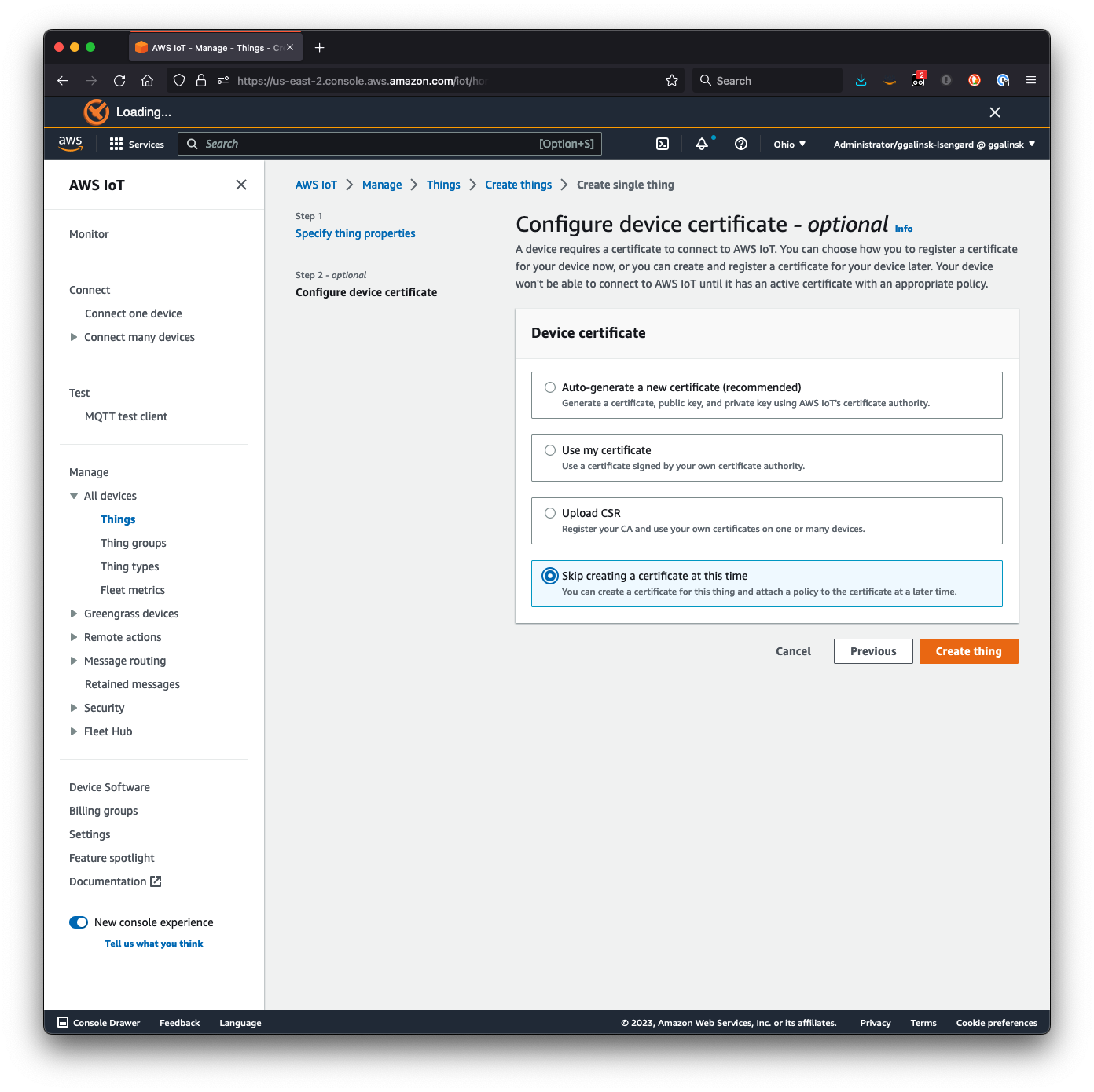Toggle the New console experience switch
The height and width of the screenshot is (1092, 1094).
[x=79, y=922]
